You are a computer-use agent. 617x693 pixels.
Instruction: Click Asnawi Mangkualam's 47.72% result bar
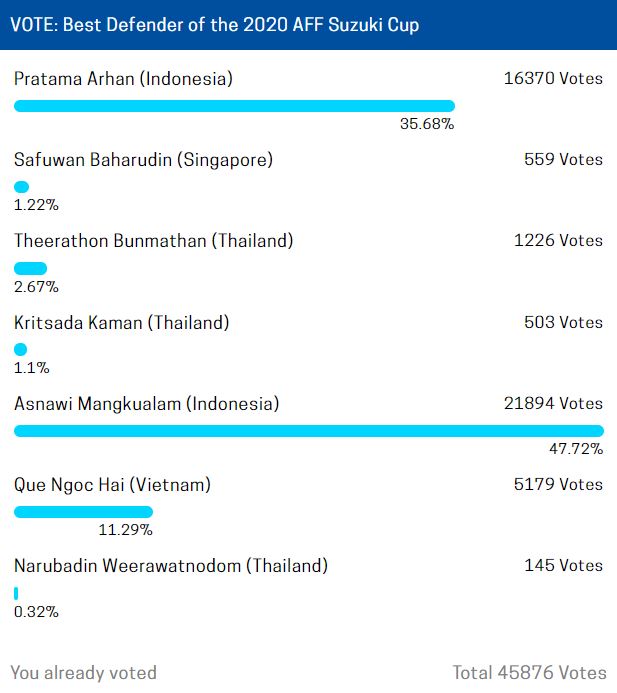(x=309, y=431)
